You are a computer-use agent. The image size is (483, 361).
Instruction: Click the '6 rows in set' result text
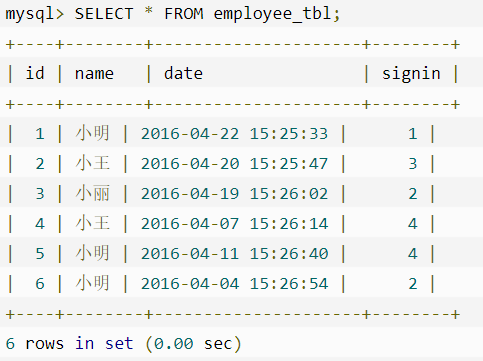click(x=69, y=344)
